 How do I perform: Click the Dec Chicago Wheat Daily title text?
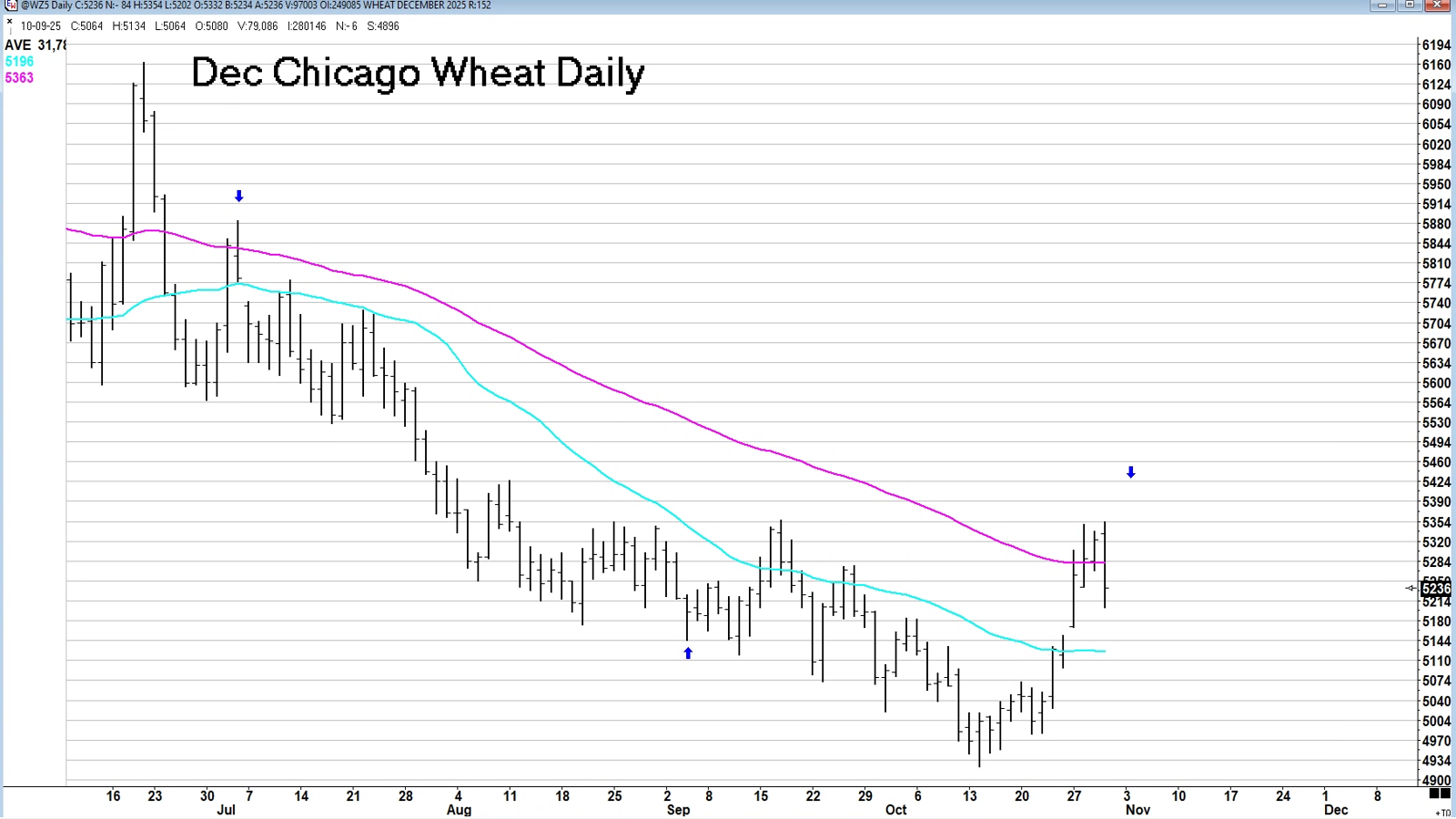point(418,73)
